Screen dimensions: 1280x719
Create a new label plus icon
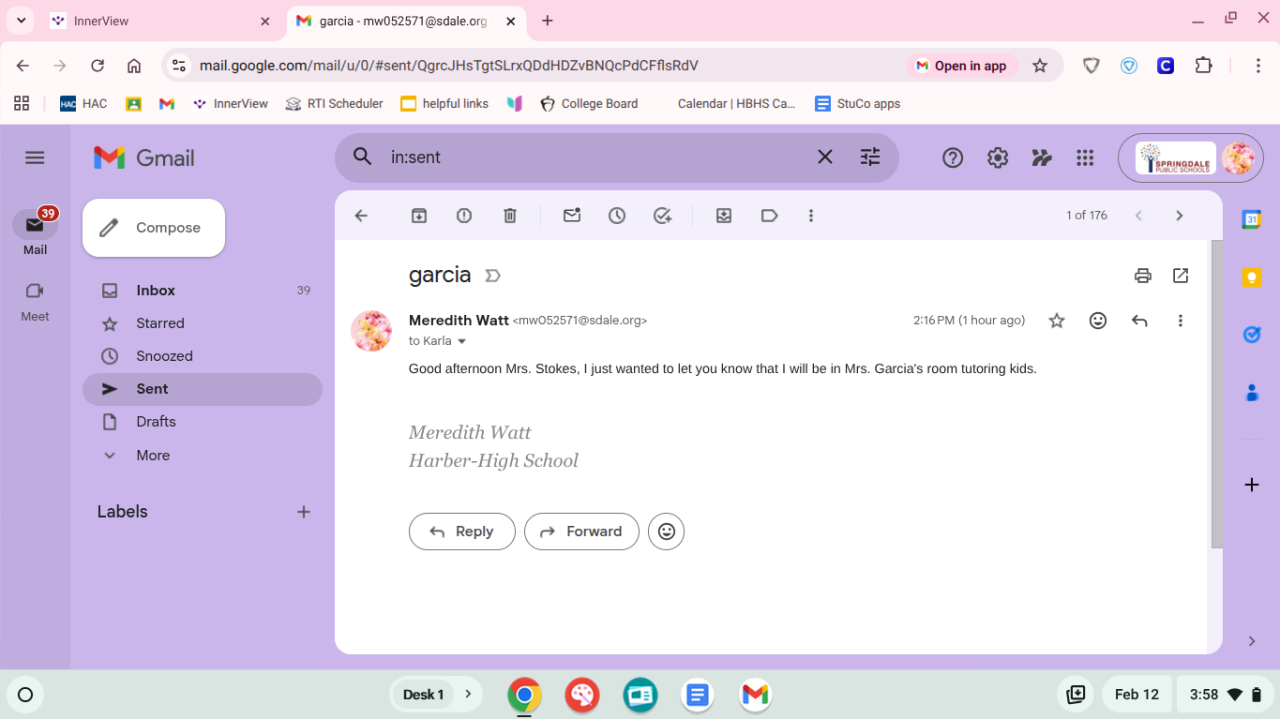[304, 512]
